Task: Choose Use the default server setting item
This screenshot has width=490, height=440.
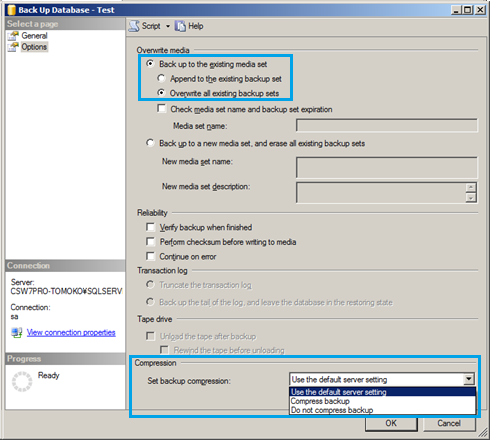Action: click(x=382, y=392)
